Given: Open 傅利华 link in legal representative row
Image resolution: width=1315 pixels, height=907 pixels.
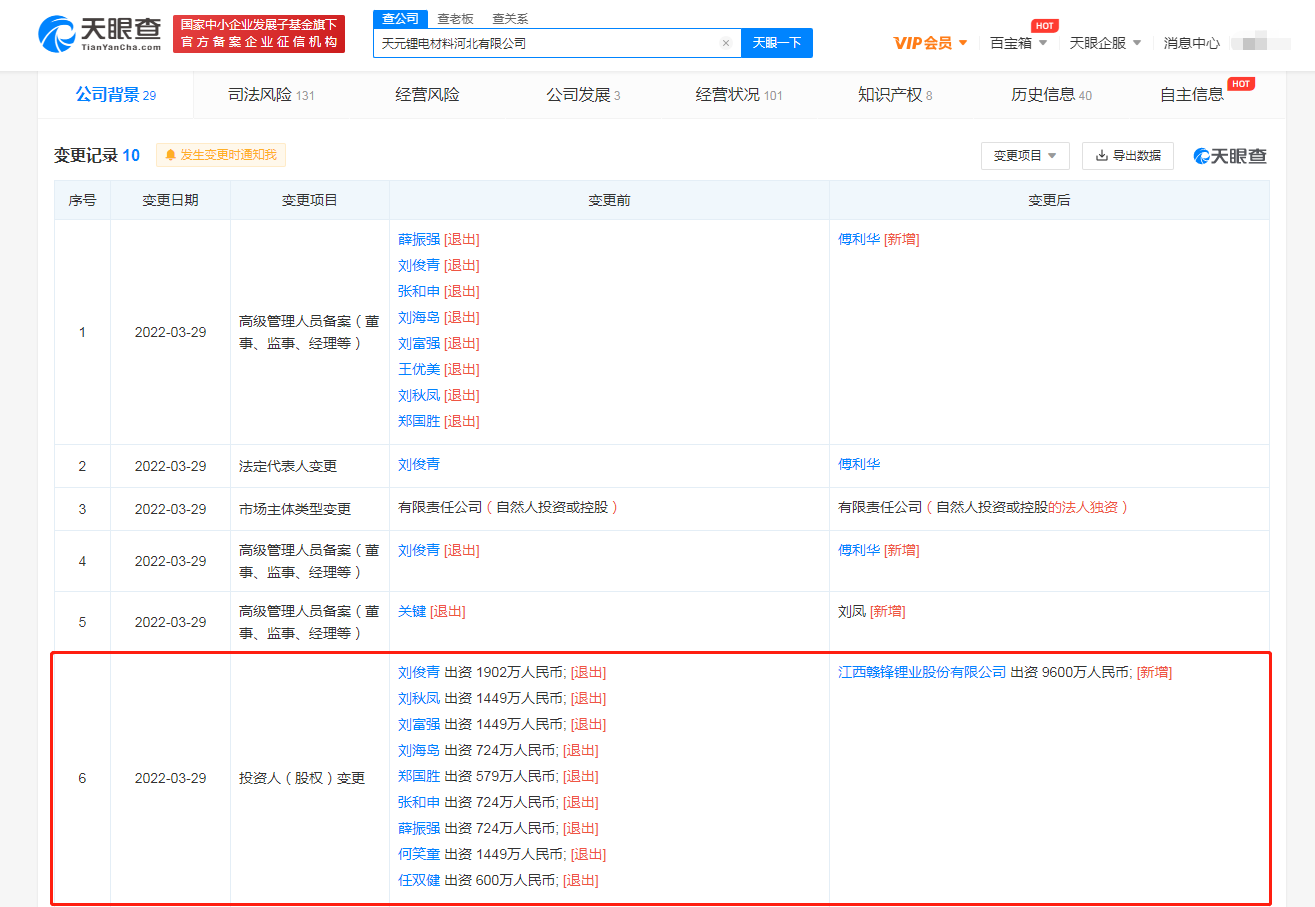Looking at the screenshot, I should tap(859, 465).
